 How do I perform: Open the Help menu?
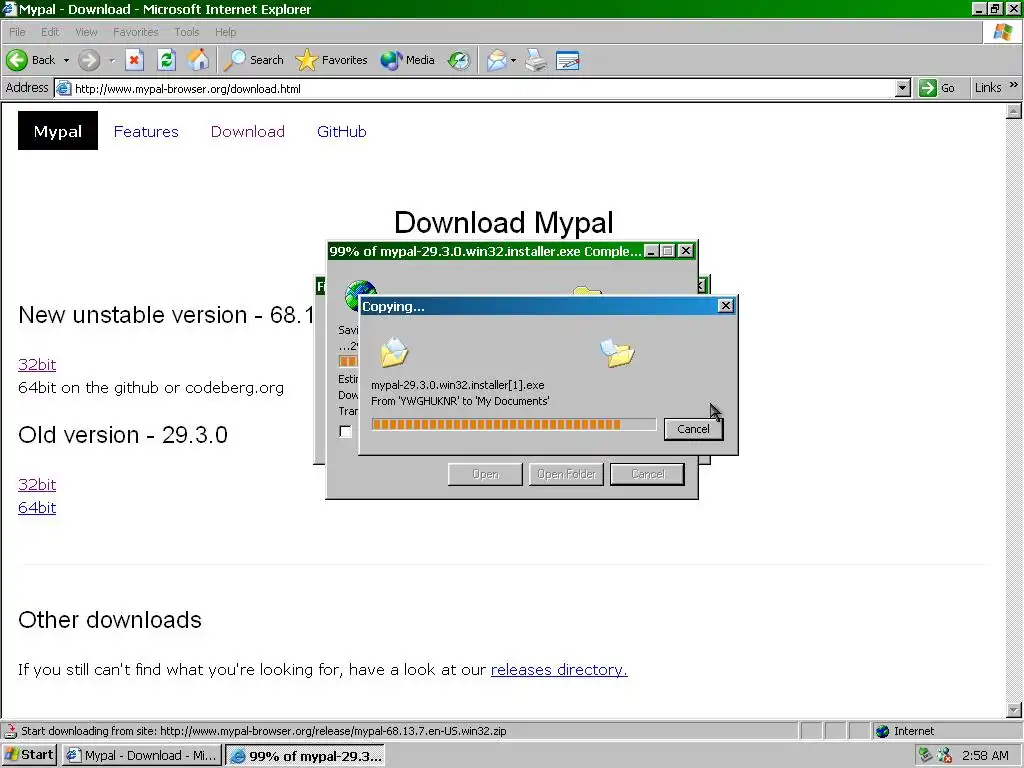[x=225, y=31]
